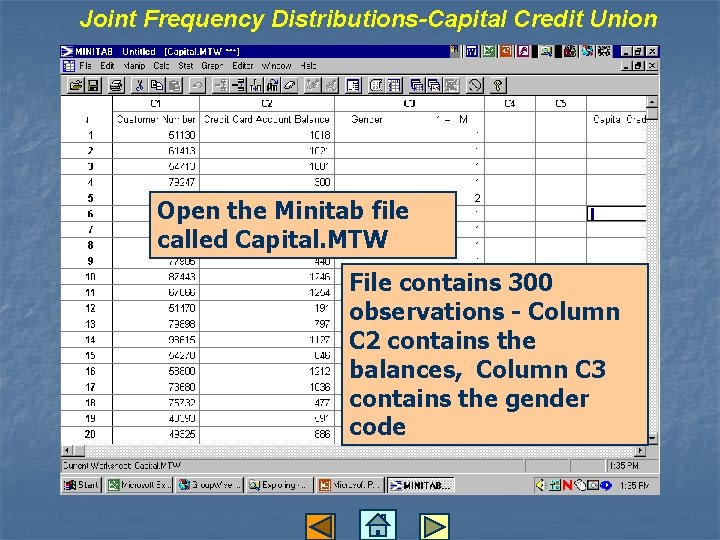Switch to Exploring taskbar button
Image resolution: width=720 pixels, height=540 pixels.
(279, 485)
